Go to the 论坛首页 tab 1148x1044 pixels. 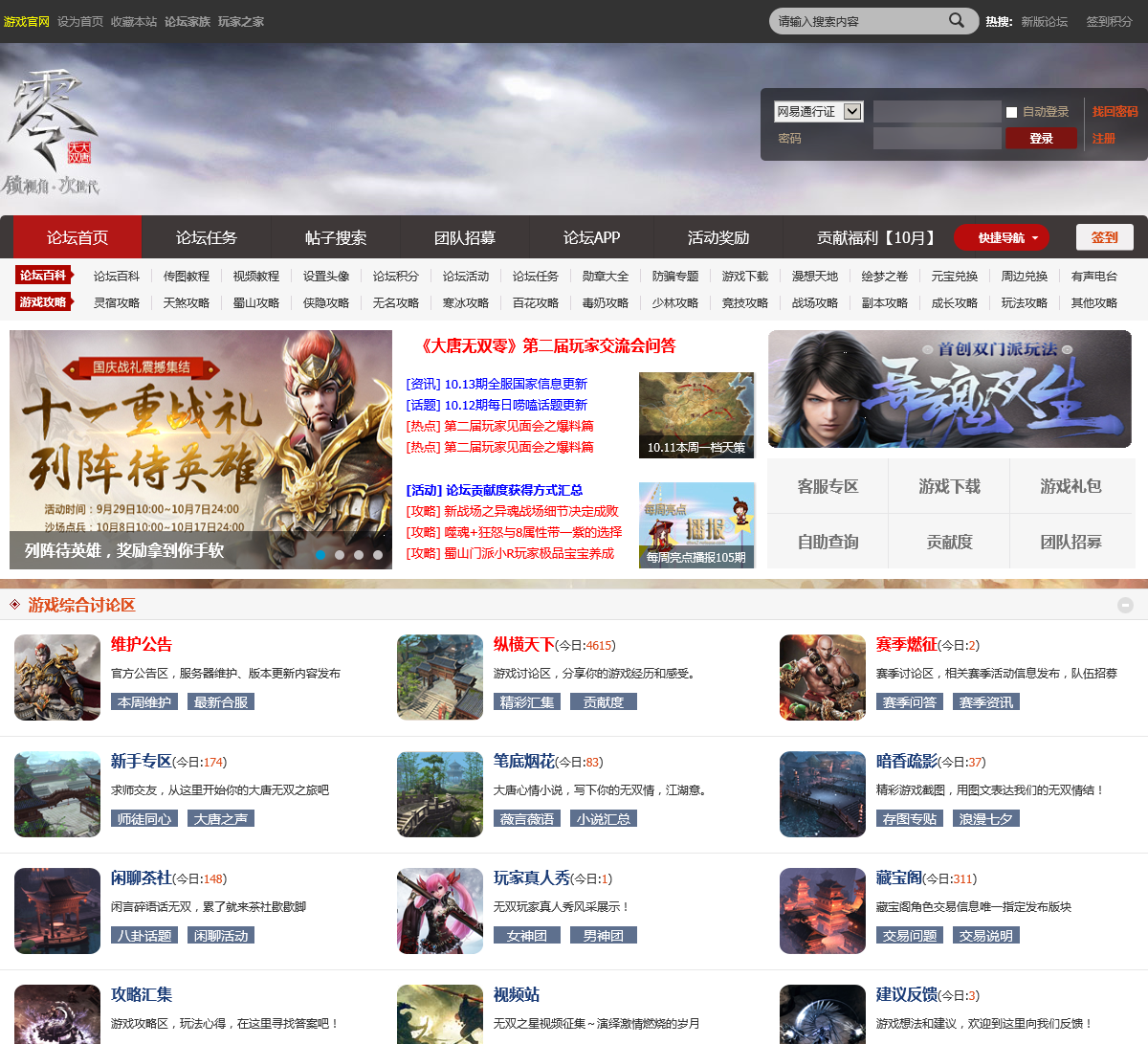coord(77,237)
